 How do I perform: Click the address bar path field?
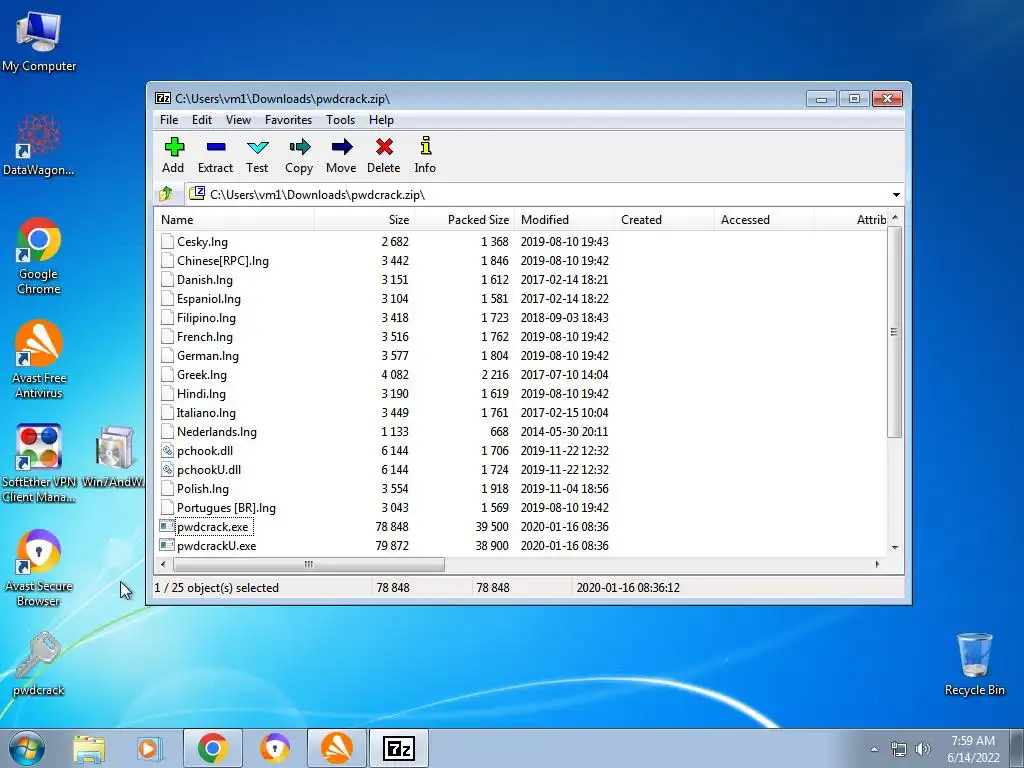[544, 195]
